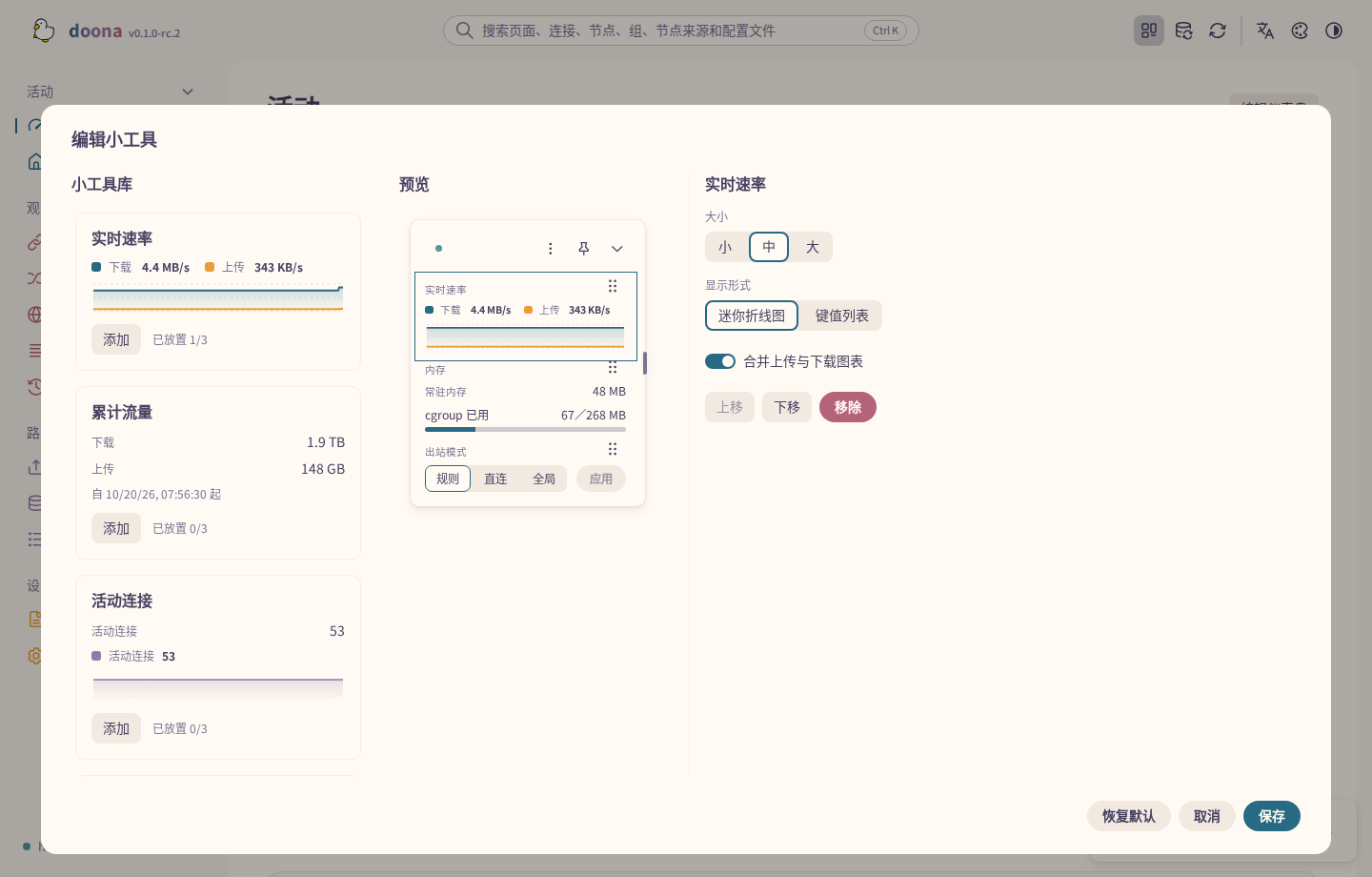Expand the 活动 sidebar section chevron
The image size is (1372, 877).
(x=188, y=92)
